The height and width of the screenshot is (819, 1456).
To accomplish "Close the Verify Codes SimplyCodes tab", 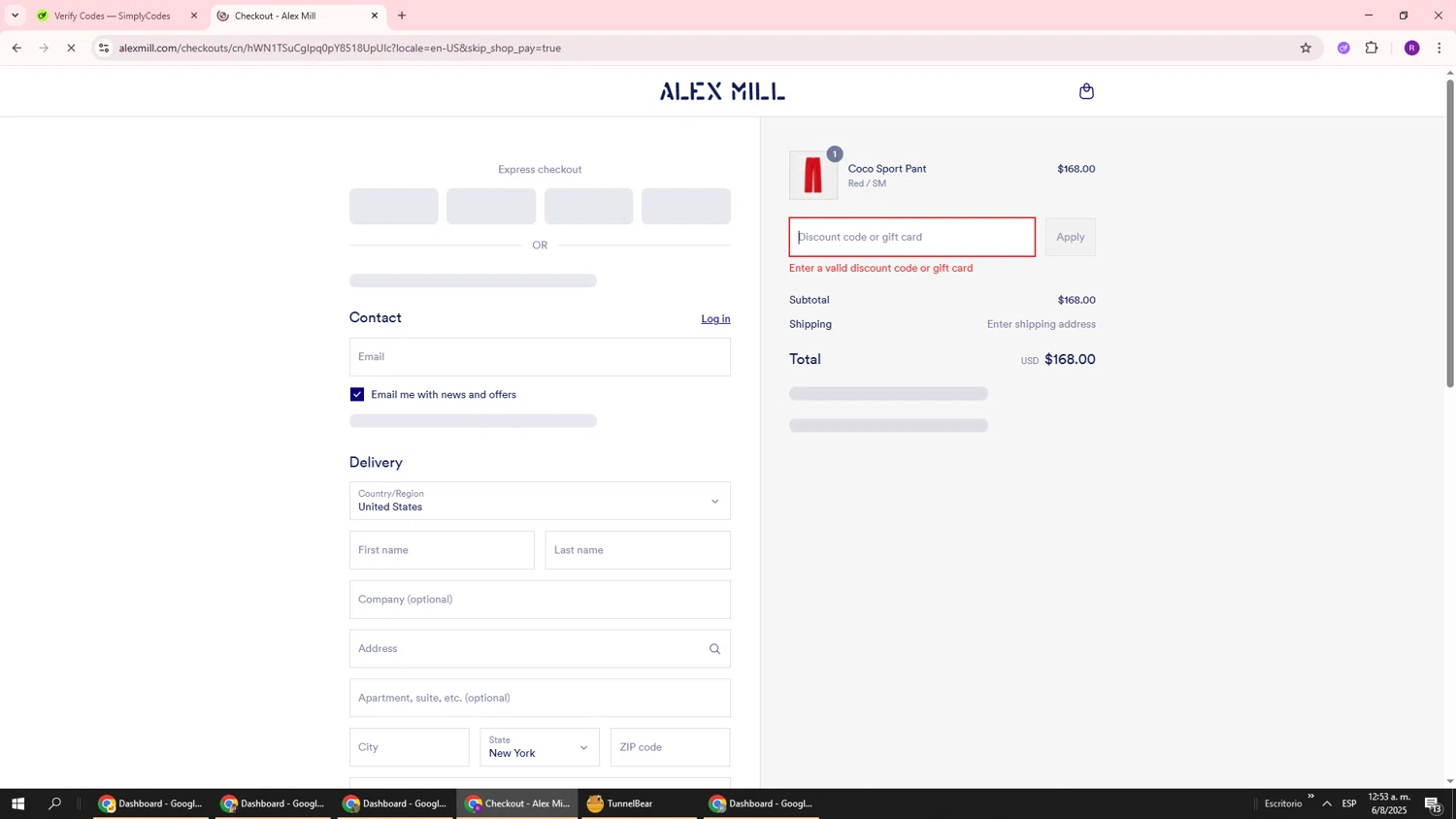I will click(x=193, y=16).
